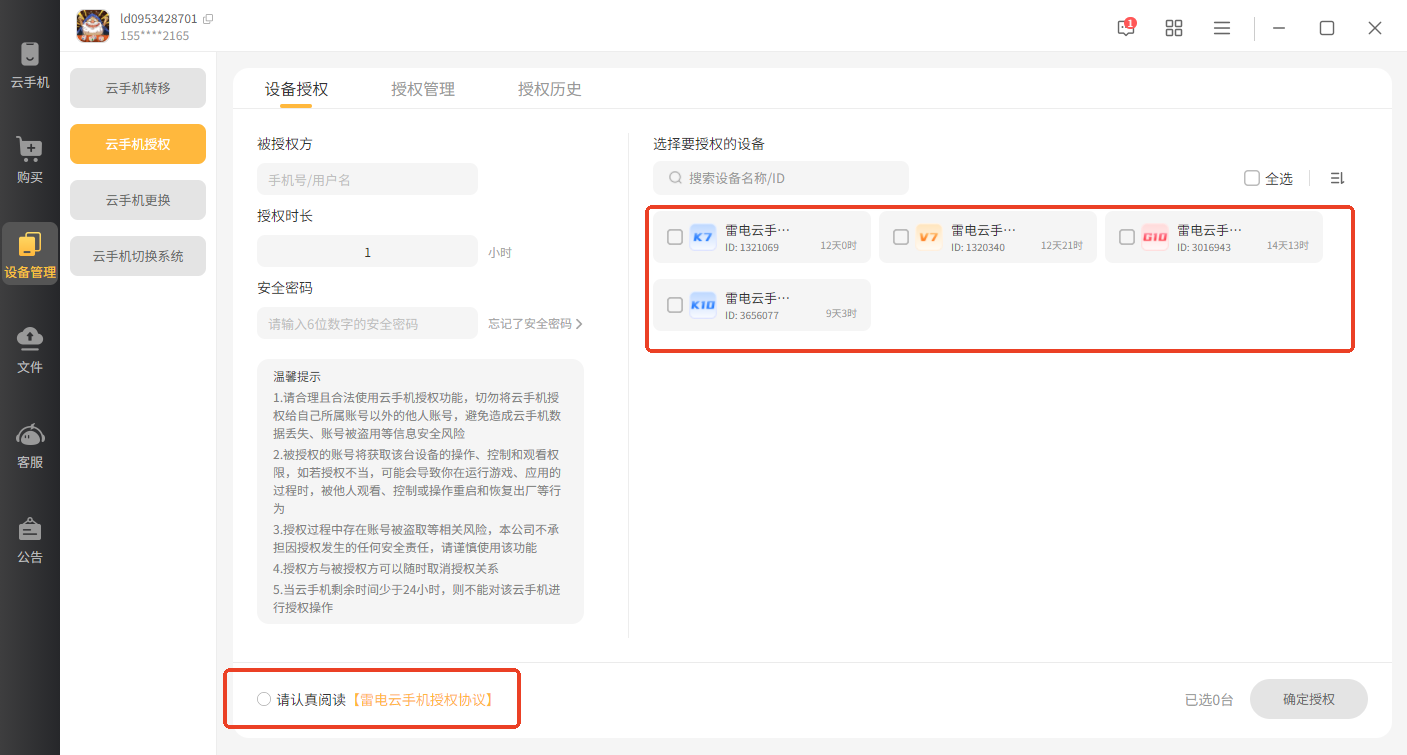Image resolution: width=1407 pixels, height=755 pixels.
Task: Select checkbox for device ID 3656077
Action: [675, 305]
